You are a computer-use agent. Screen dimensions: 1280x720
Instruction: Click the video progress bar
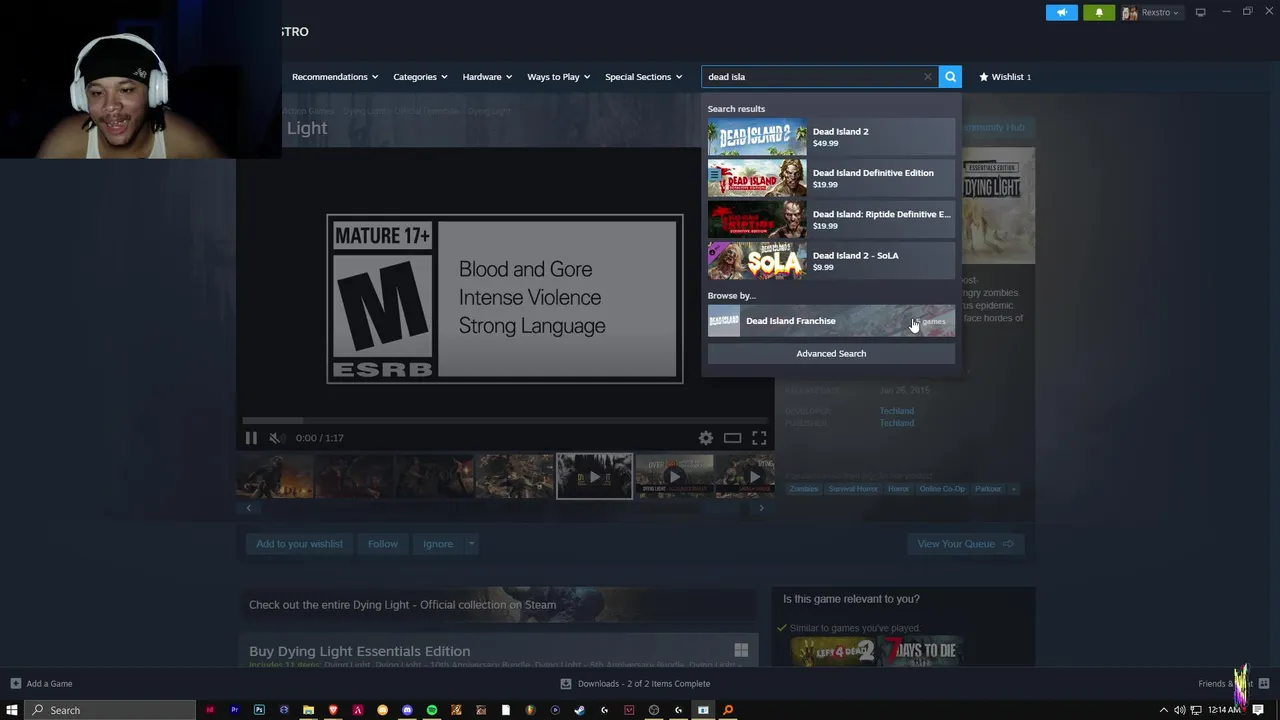[x=505, y=421]
